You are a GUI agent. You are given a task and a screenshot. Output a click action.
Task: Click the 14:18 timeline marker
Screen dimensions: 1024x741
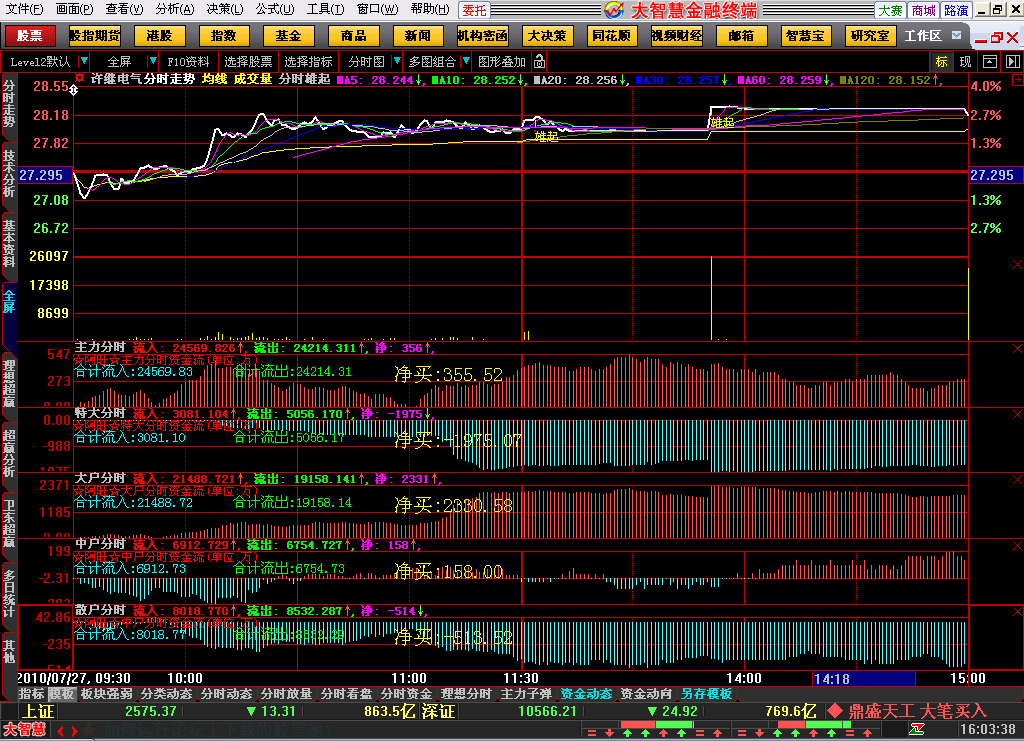(863, 678)
